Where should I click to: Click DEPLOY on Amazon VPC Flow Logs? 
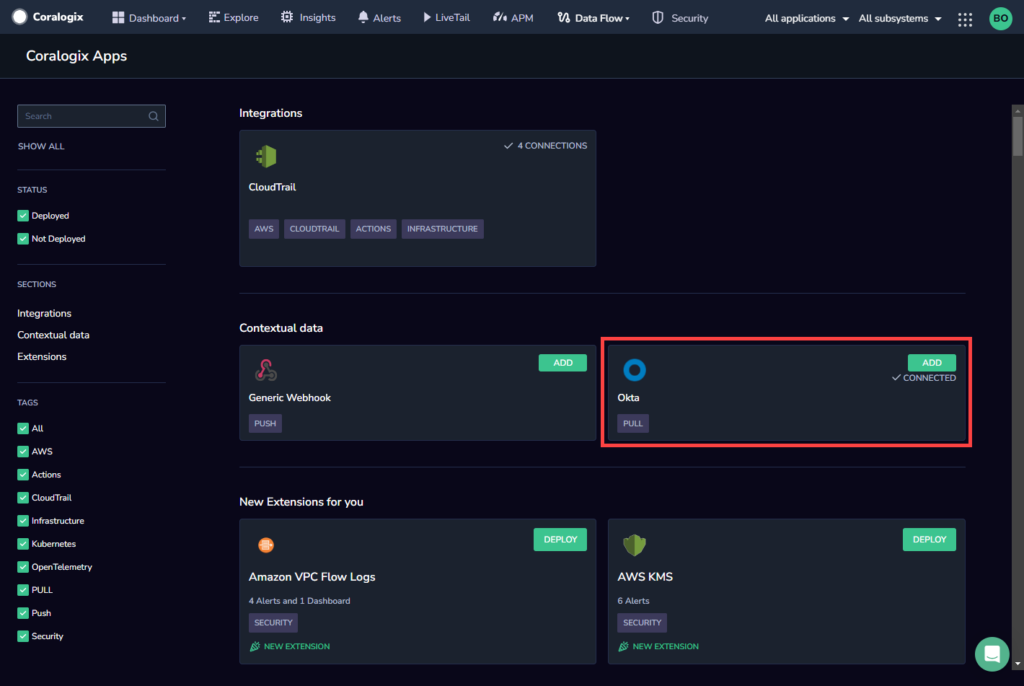[560, 540]
